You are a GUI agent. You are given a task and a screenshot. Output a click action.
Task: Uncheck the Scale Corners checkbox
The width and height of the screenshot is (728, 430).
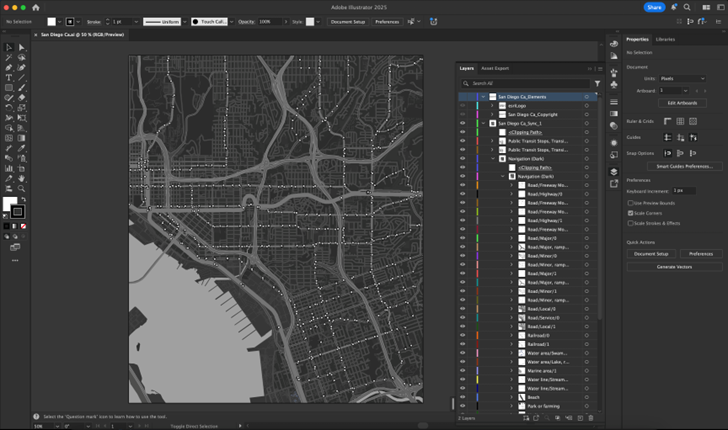click(x=630, y=213)
